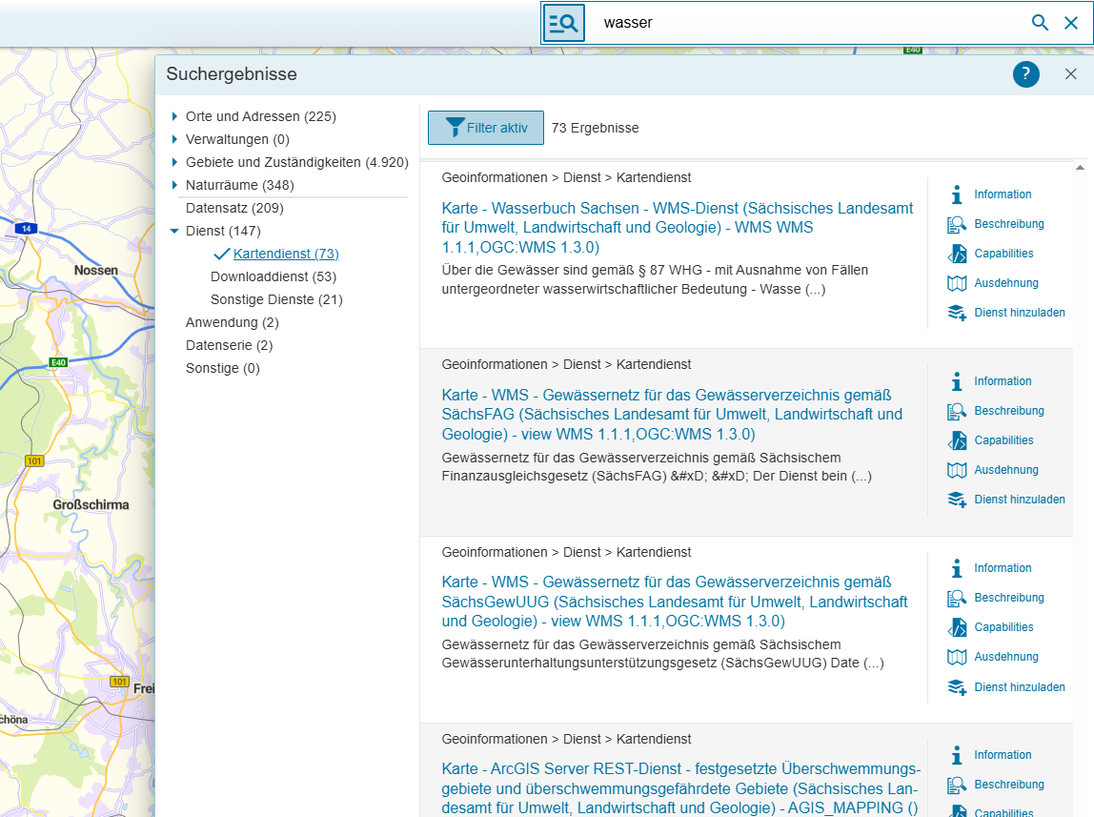Close the Suchergebnisse panel
Image resolution: width=1094 pixels, height=817 pixels.
click(x=1071, y=74)
